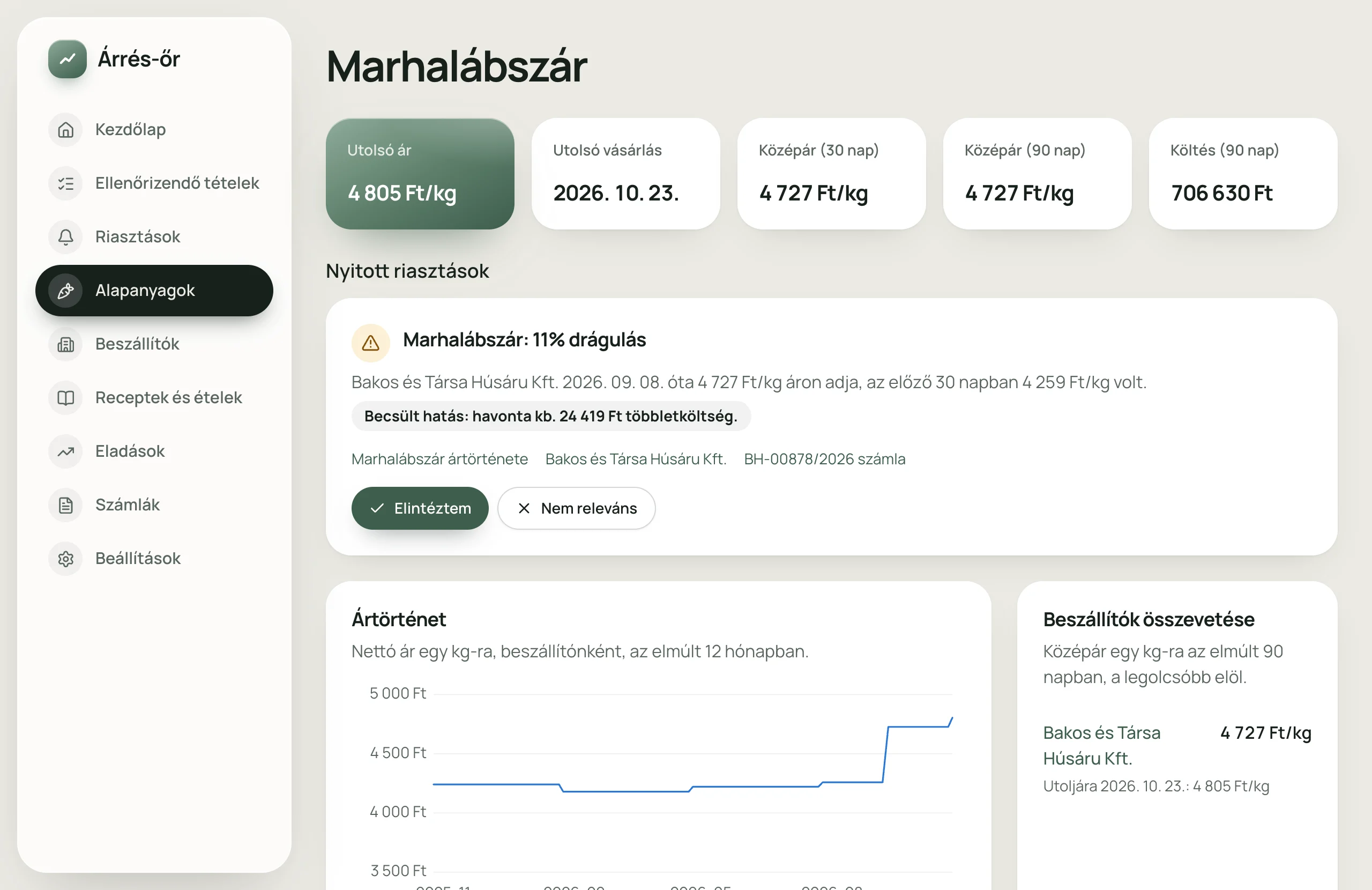Click the book icon beside Receptek és ételek
This screenshot has height=890, width=1372.
click(x=66, y=398)
